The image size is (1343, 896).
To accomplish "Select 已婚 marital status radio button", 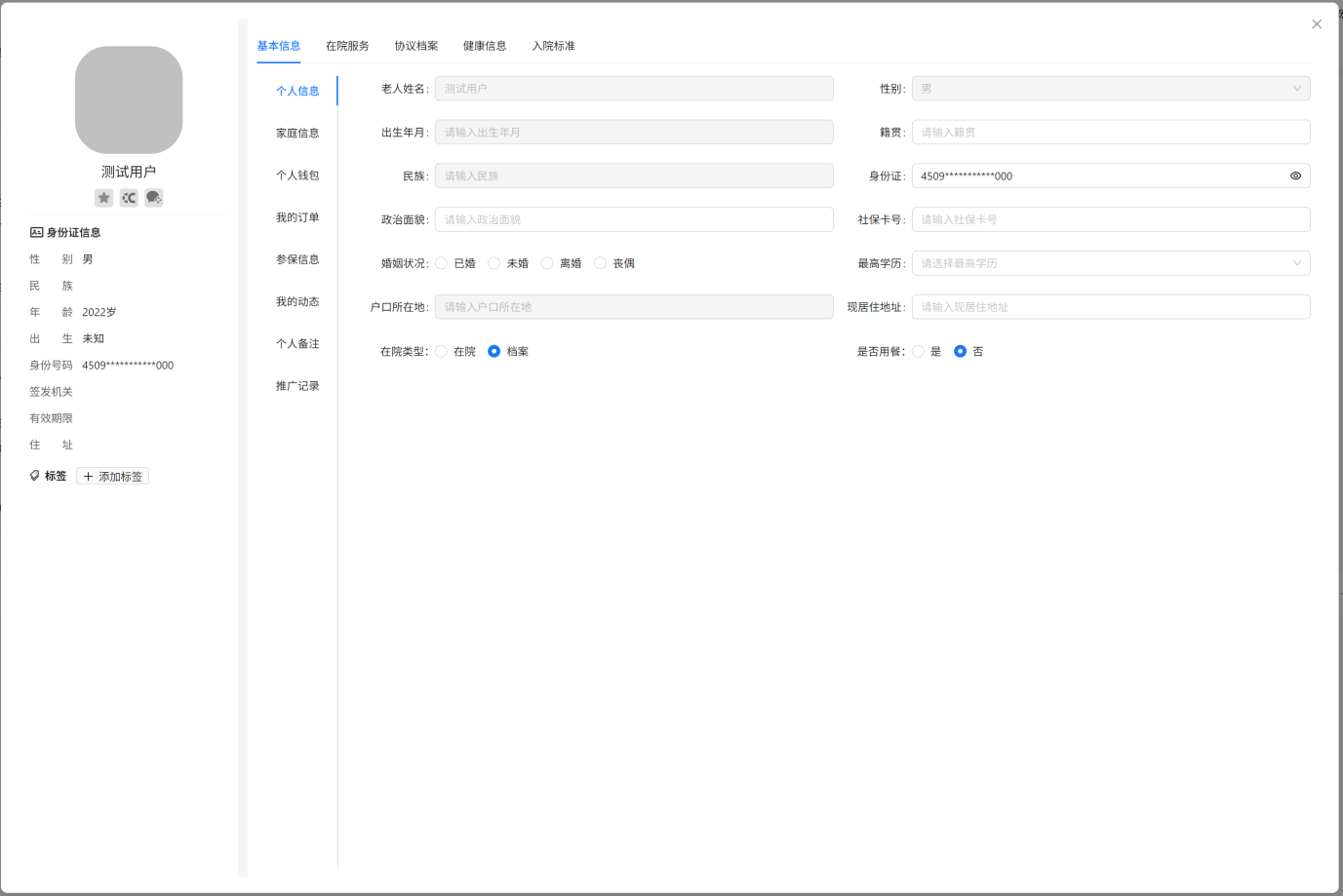I will (x=442, y=263).
